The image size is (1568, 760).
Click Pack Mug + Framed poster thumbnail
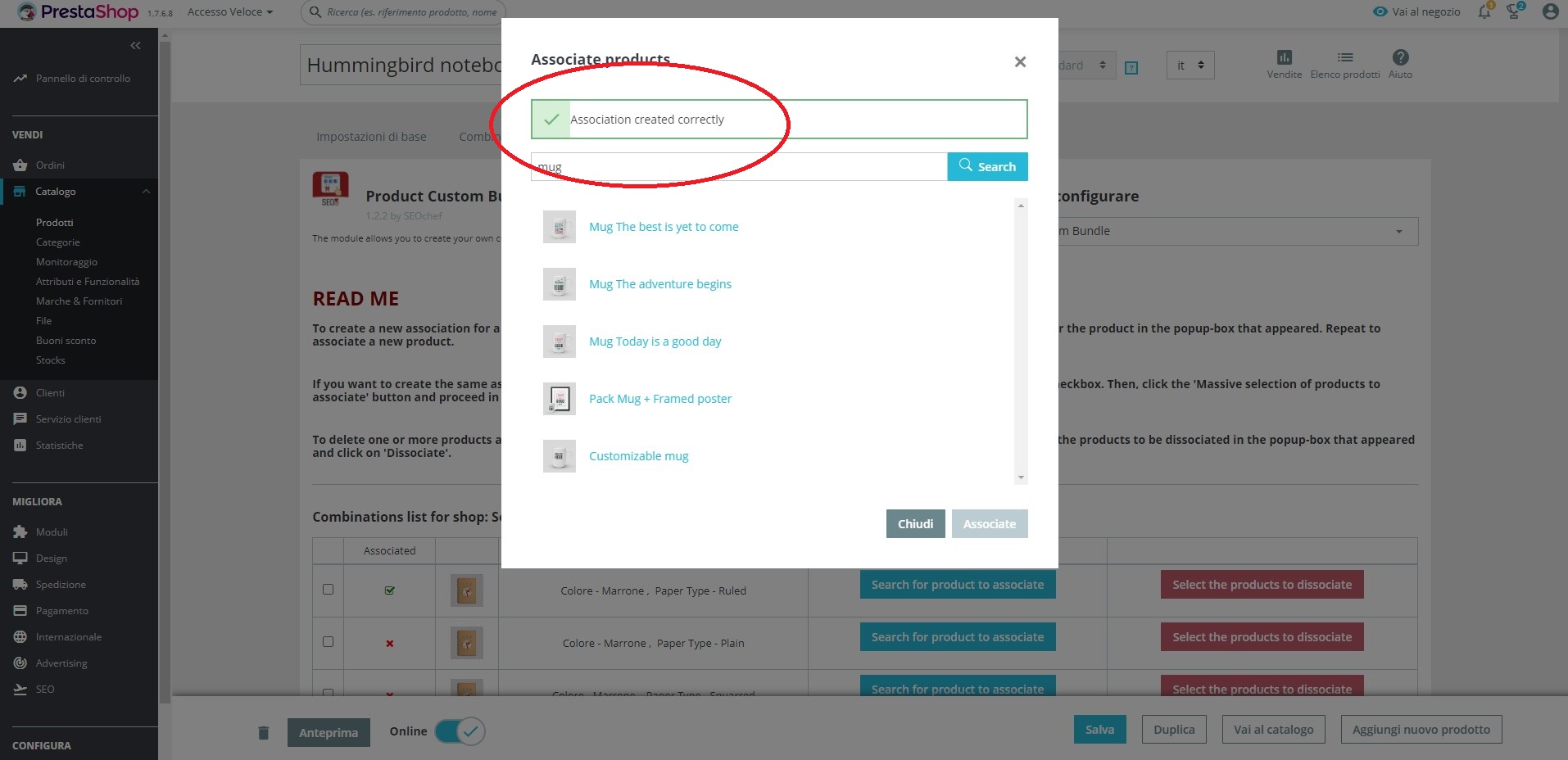560,399
